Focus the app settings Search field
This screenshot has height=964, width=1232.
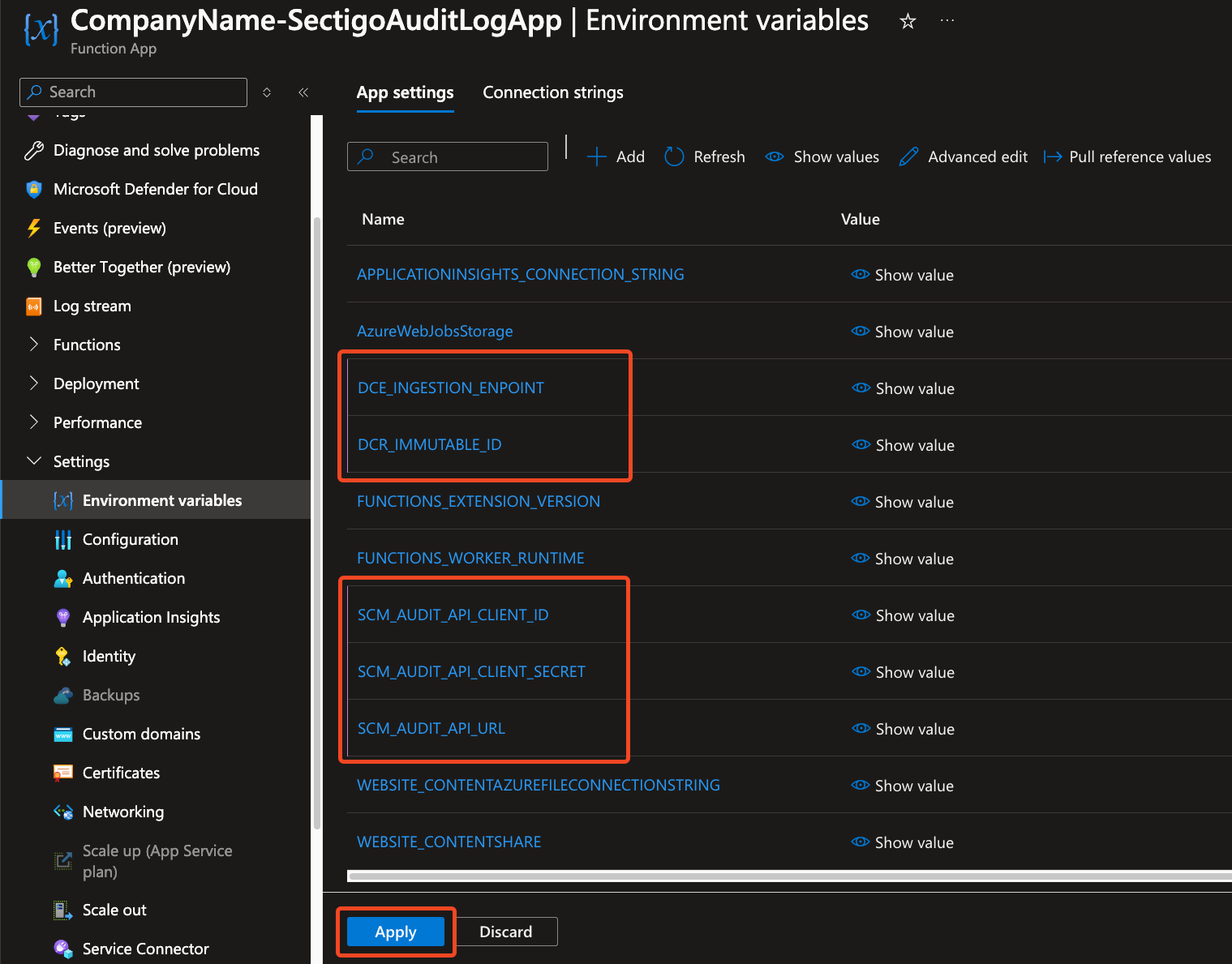pos(448,156)
